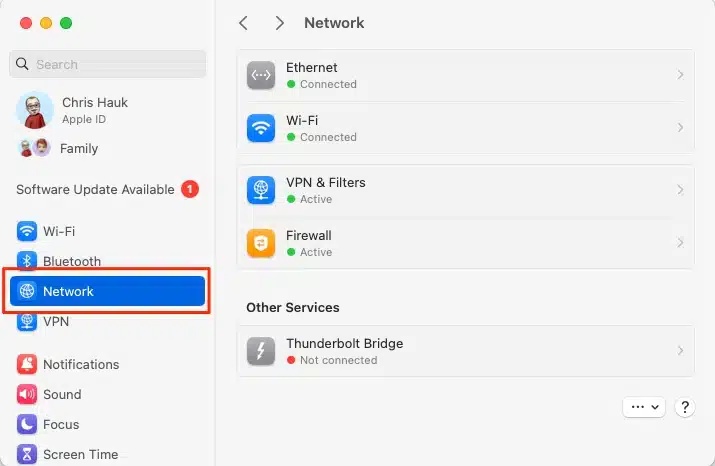Image resolution: width=715 pixels, height=466 pixels.
Task: Click the Screen Time hourglass icon
Action: coord(27,454)
